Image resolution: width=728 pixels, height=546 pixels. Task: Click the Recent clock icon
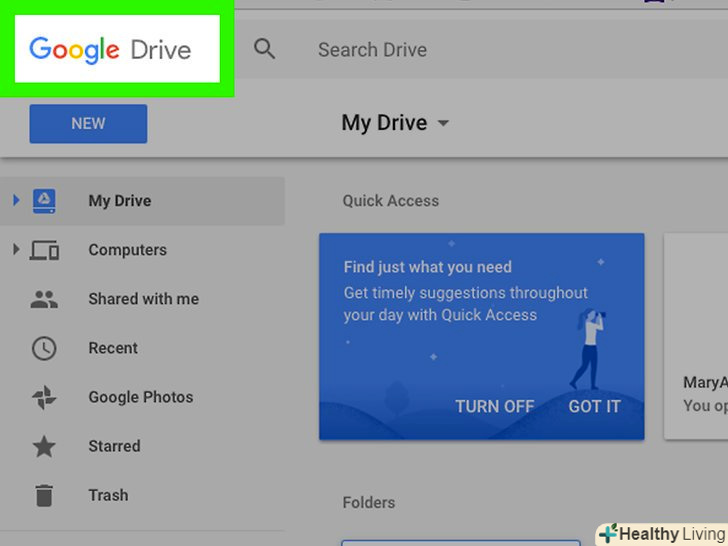tap(44, 348)
